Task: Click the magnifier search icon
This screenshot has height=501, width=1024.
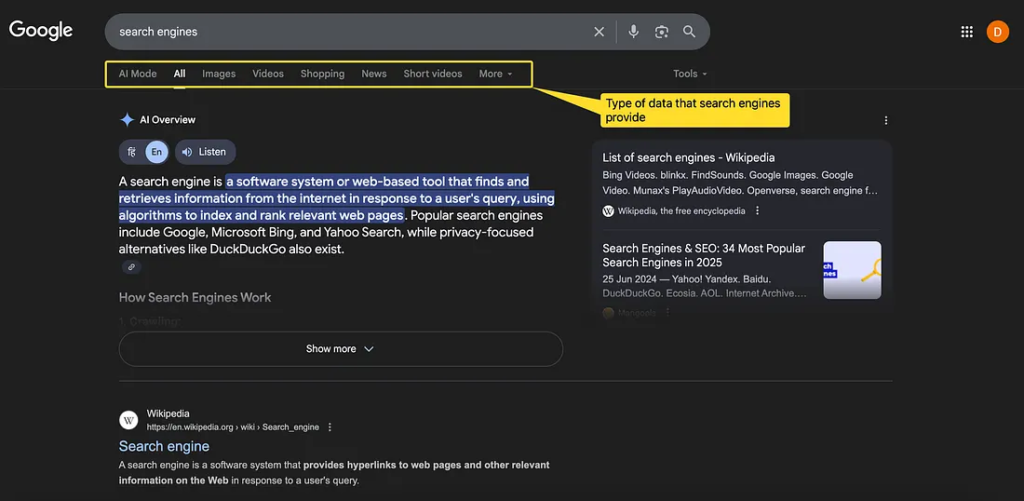Action: [689, 31]
